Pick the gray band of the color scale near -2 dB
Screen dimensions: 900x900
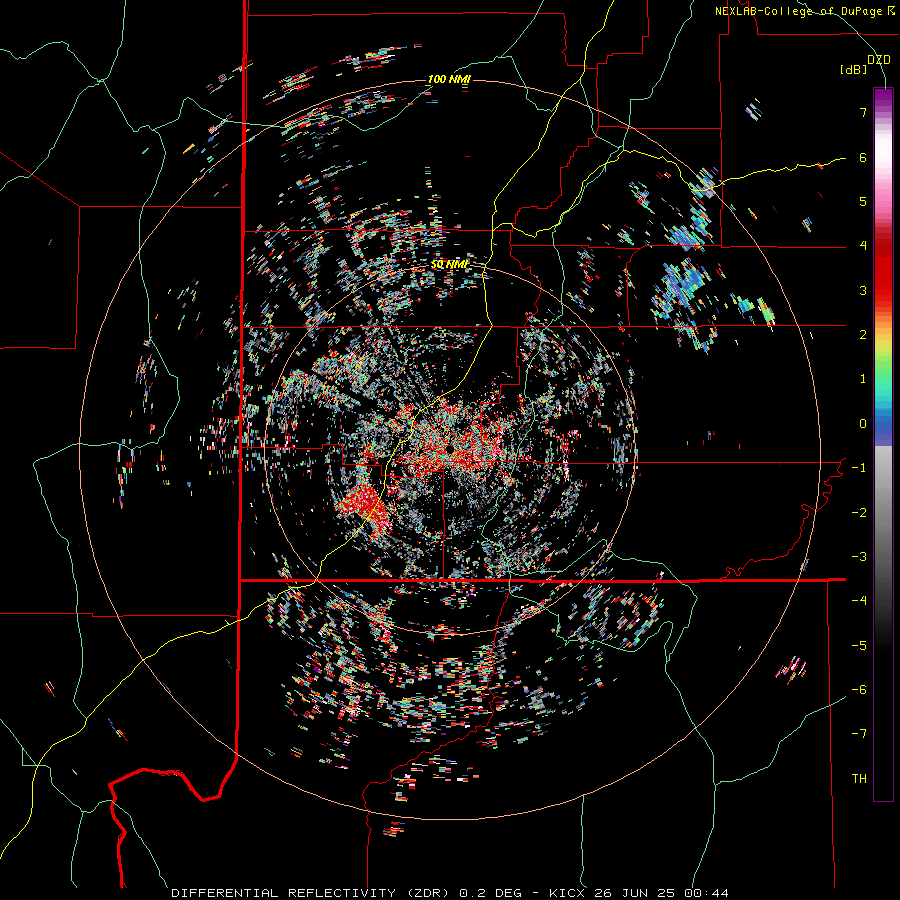pyautogui.click(x=883, y=511)
